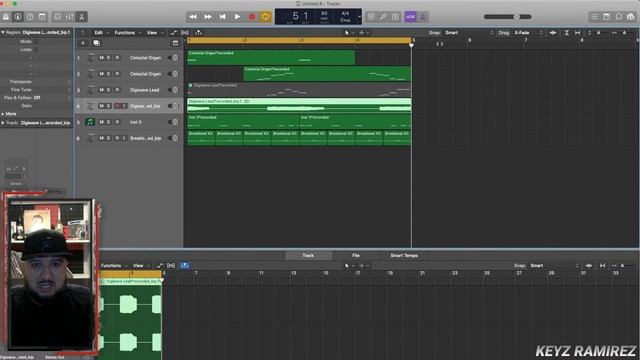The width and height of the screenshot is (640, 360).
Task: Open the Library panel icon
Action: click(x=6, y=17)
